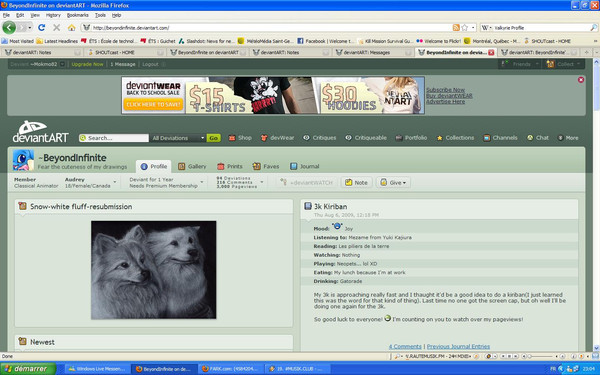The image size is (600, 375).
Task: Click the +deviantWATCH button
Action: coord(307,183)
